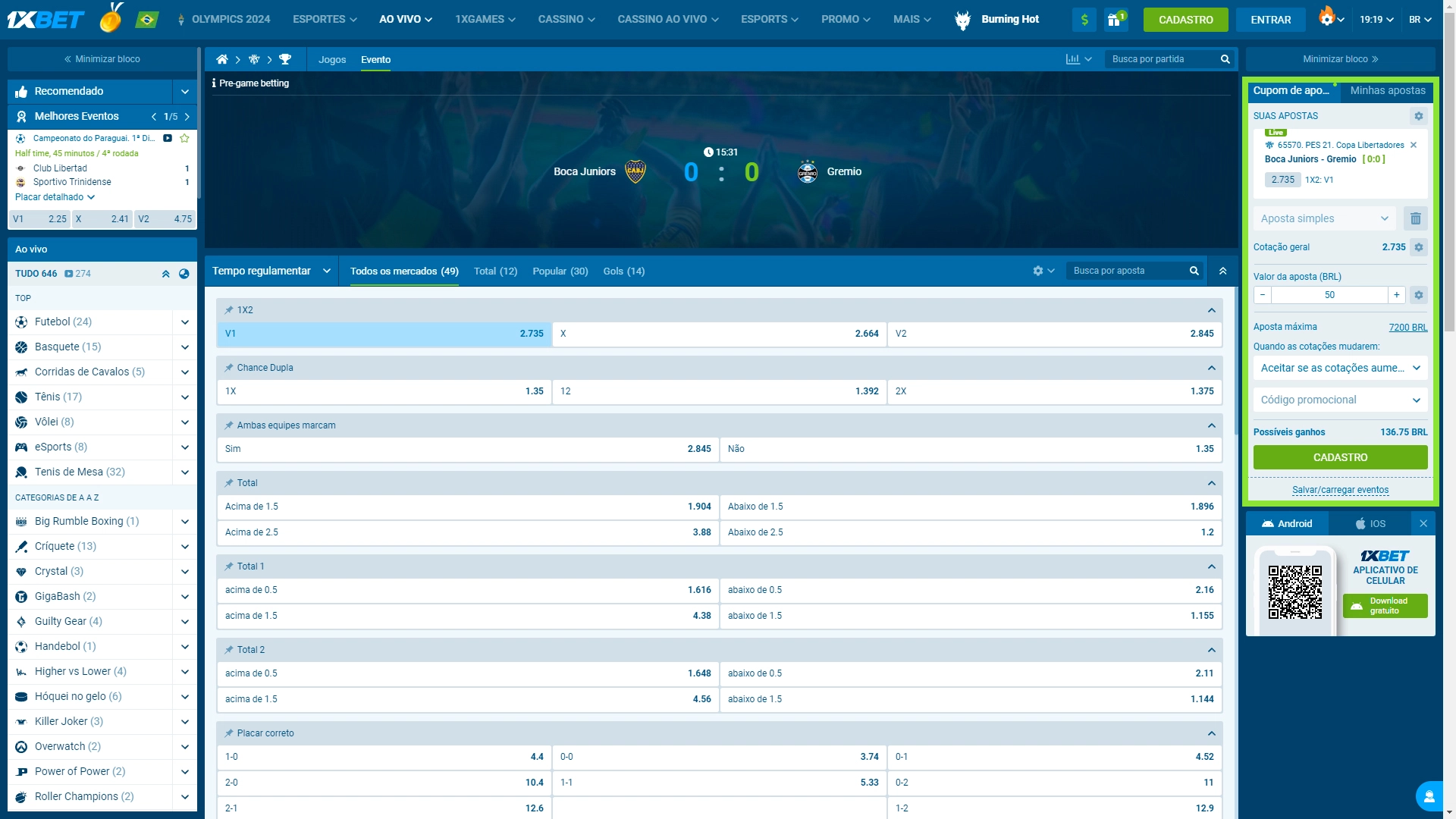Favorite the Campeonato do Paraguai event star
The image size is (1456, 819).
184,138
